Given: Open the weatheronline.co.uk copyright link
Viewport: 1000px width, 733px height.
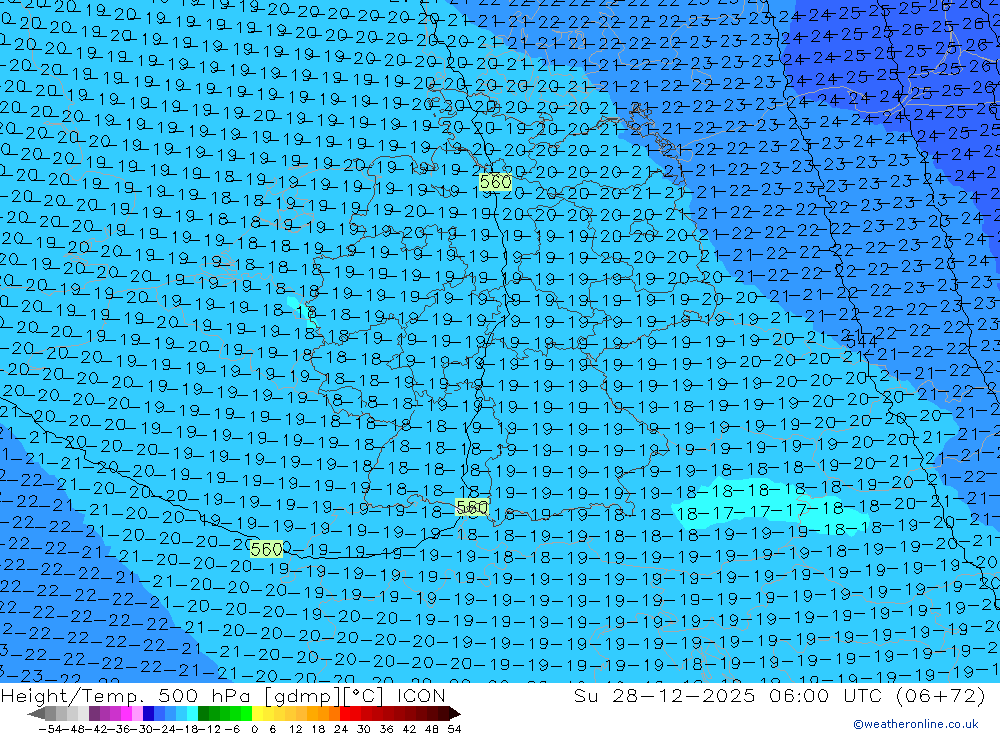Looking at the screenshot, I should coord(915,723).
